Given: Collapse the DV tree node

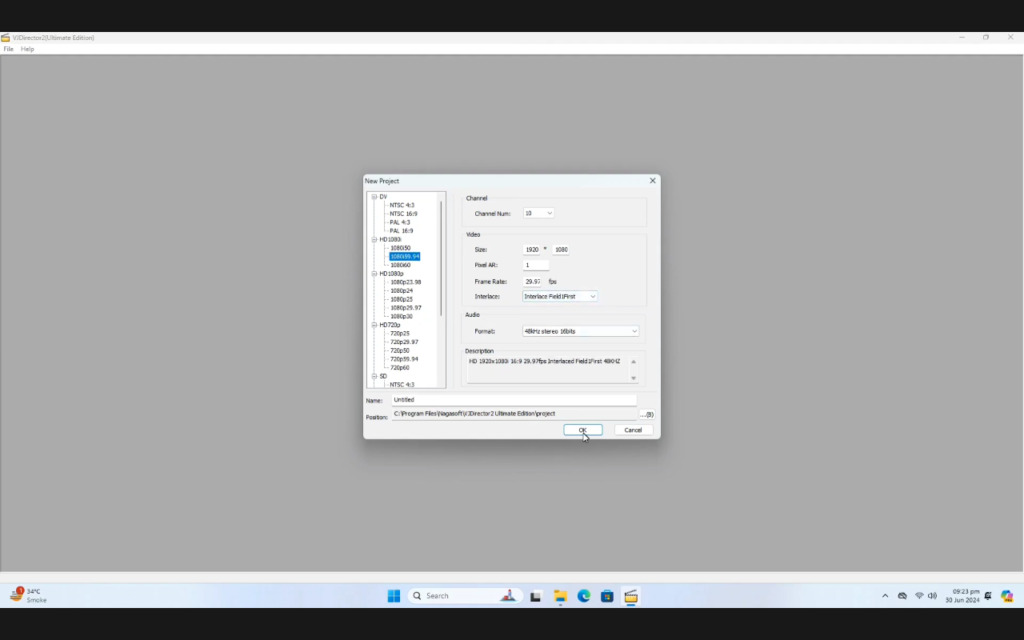Looking at the screenshot, I should [x=374, y=197].
